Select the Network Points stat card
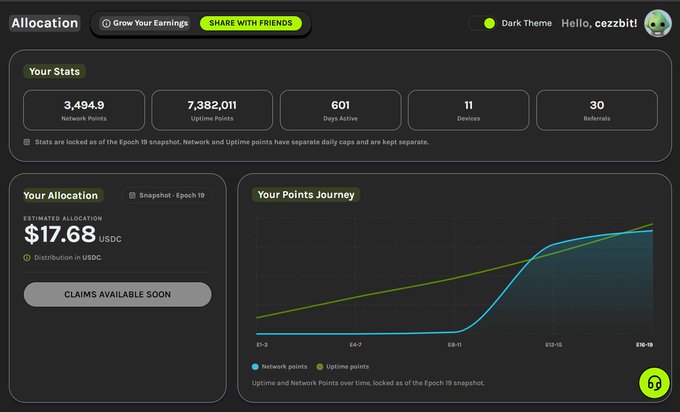Image resolution: width=680 pixels, height=412 pixels. pos(84,110)
